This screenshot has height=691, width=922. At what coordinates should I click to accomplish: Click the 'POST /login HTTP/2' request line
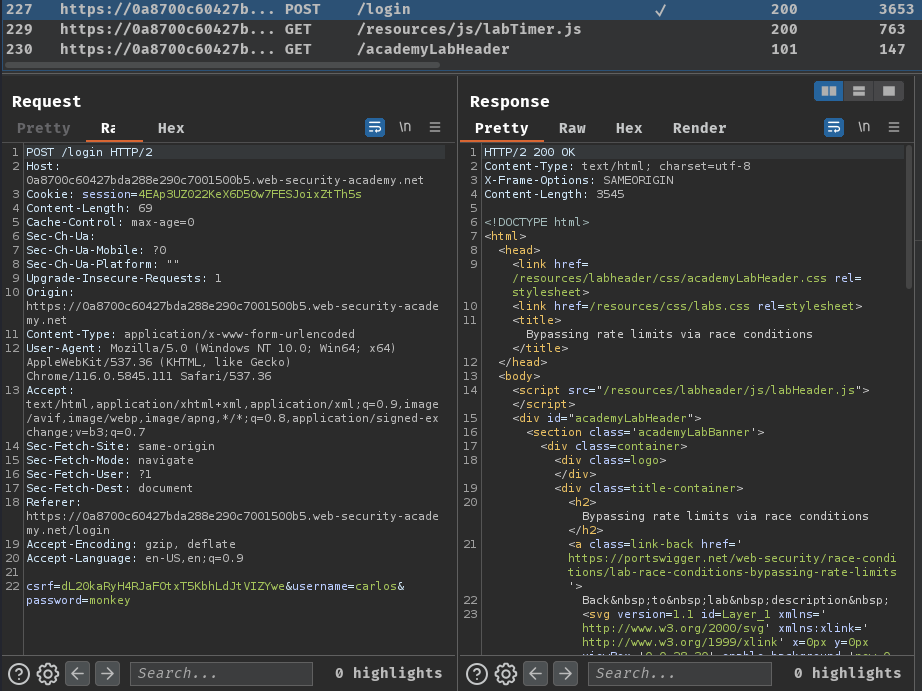click(x=89, y=152)
